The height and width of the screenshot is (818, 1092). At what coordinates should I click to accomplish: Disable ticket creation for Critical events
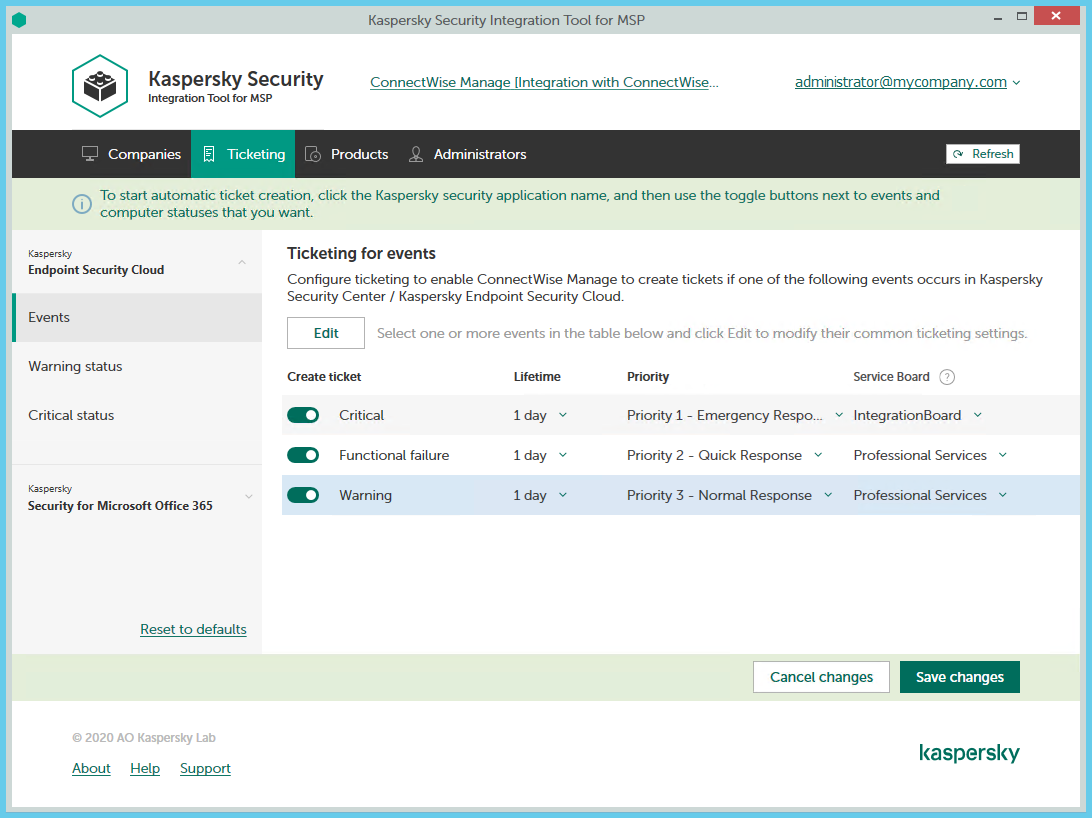(303, 415)
